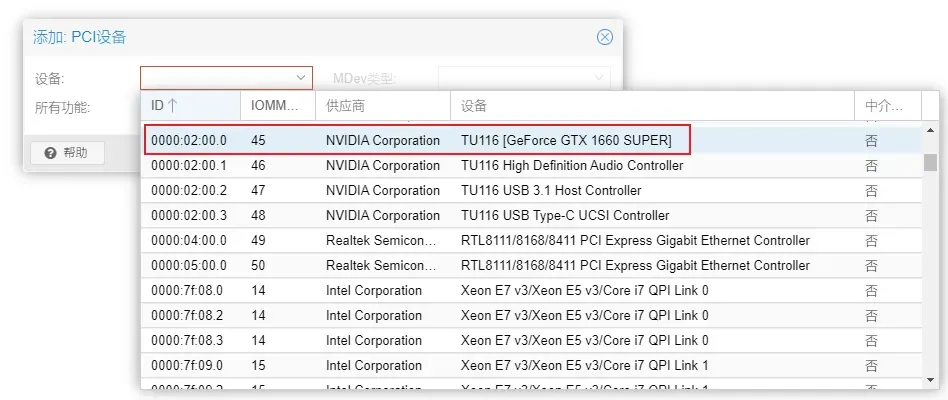The width and height of the screenshot is (948, 400).
Task: Sort by 供应商 column header
Action: coord(381,105)
